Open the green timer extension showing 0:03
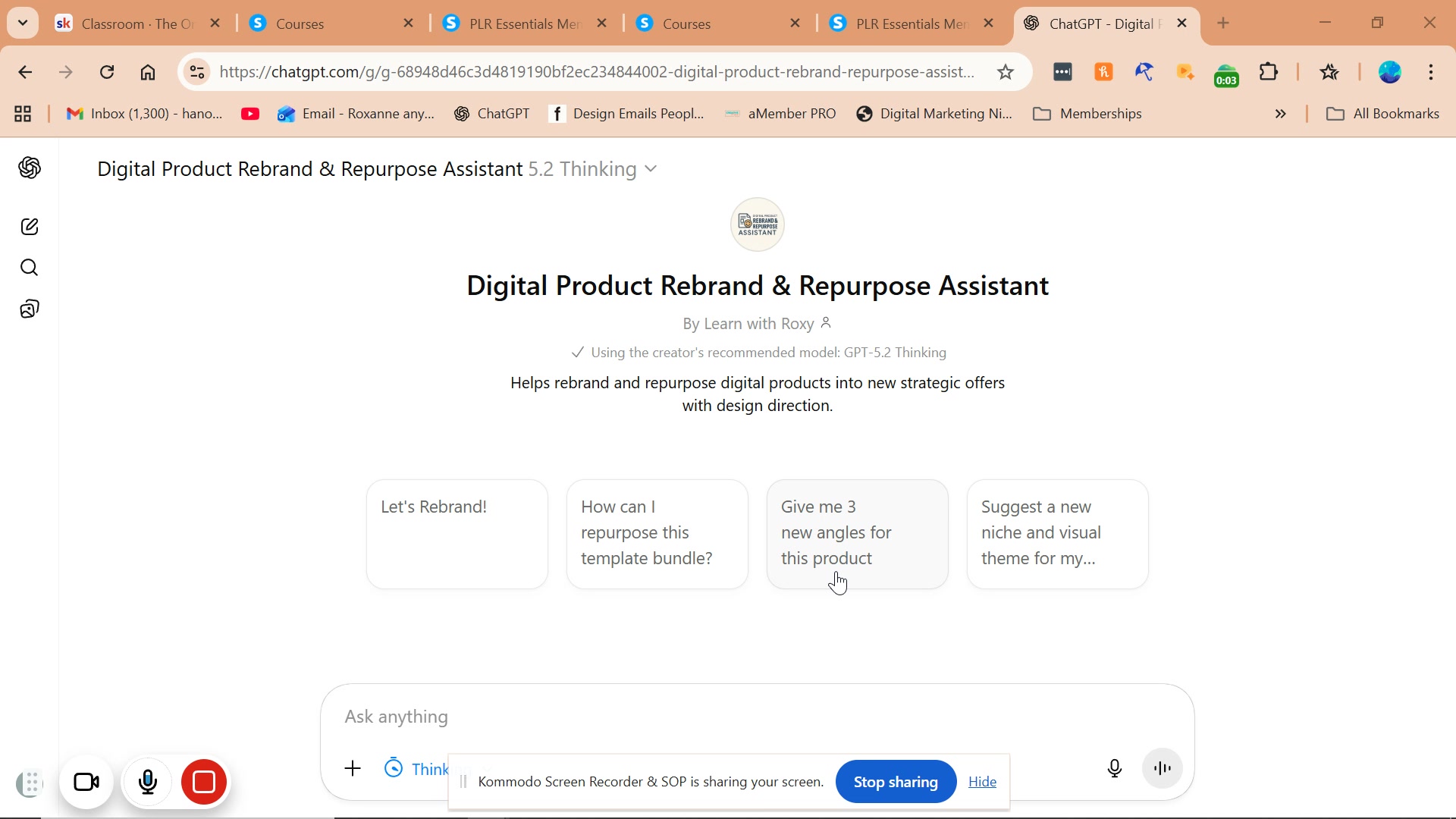This screenshot has height=819, width=1456. coord(1227,75)
